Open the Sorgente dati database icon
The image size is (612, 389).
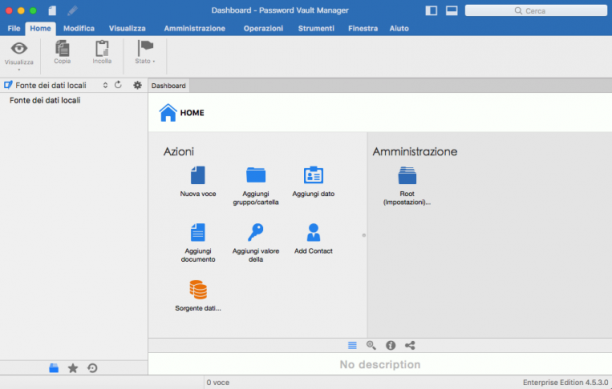pyautogui.click(x=198, y=290)
